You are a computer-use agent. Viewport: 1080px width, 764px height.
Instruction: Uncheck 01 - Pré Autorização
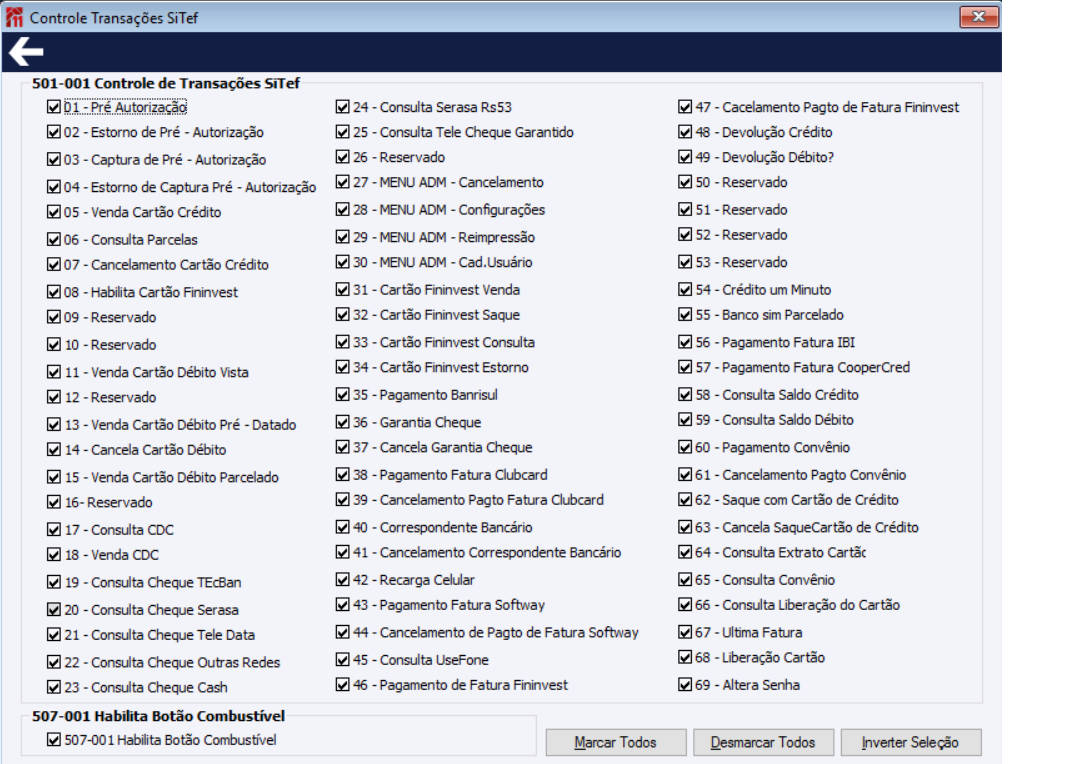tap(54, 107)
